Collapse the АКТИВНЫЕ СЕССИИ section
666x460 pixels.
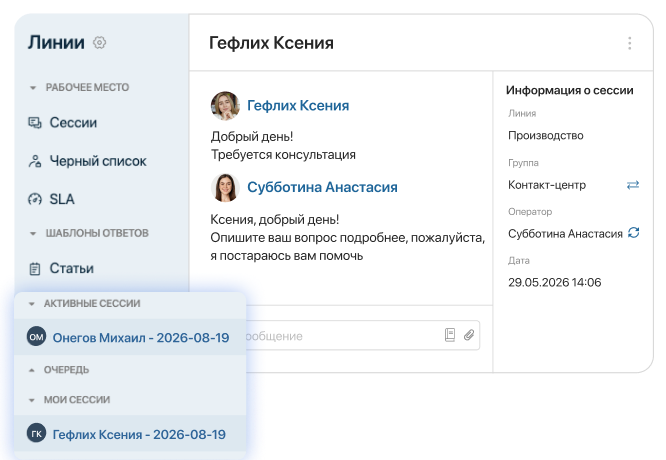pos(31,304)
